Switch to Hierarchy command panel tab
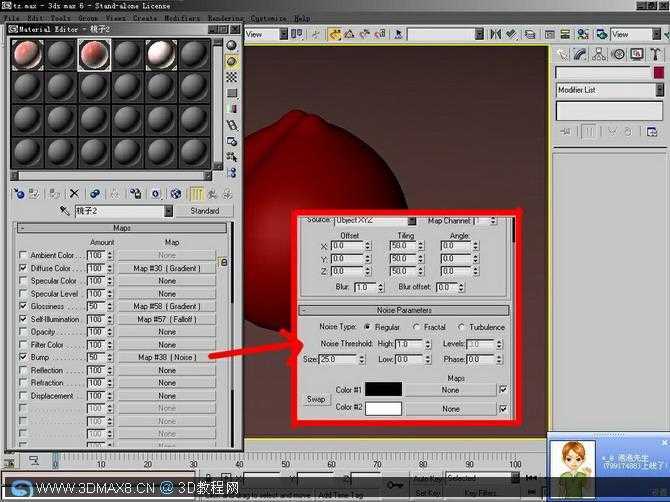The image size is (670, 502). [599, 54]
